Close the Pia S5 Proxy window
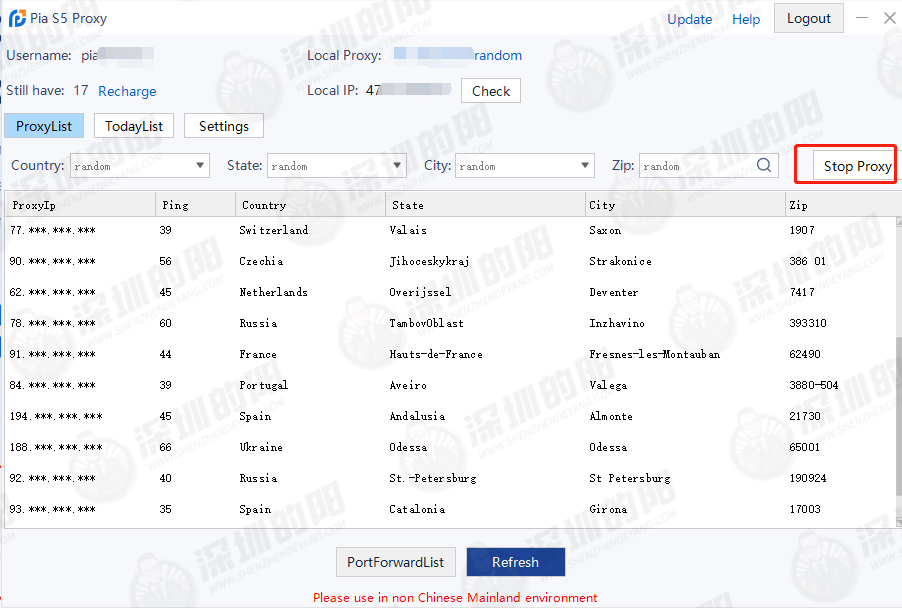Image resolution: width=902 pixels, height=608 pixels. (889, 18)
